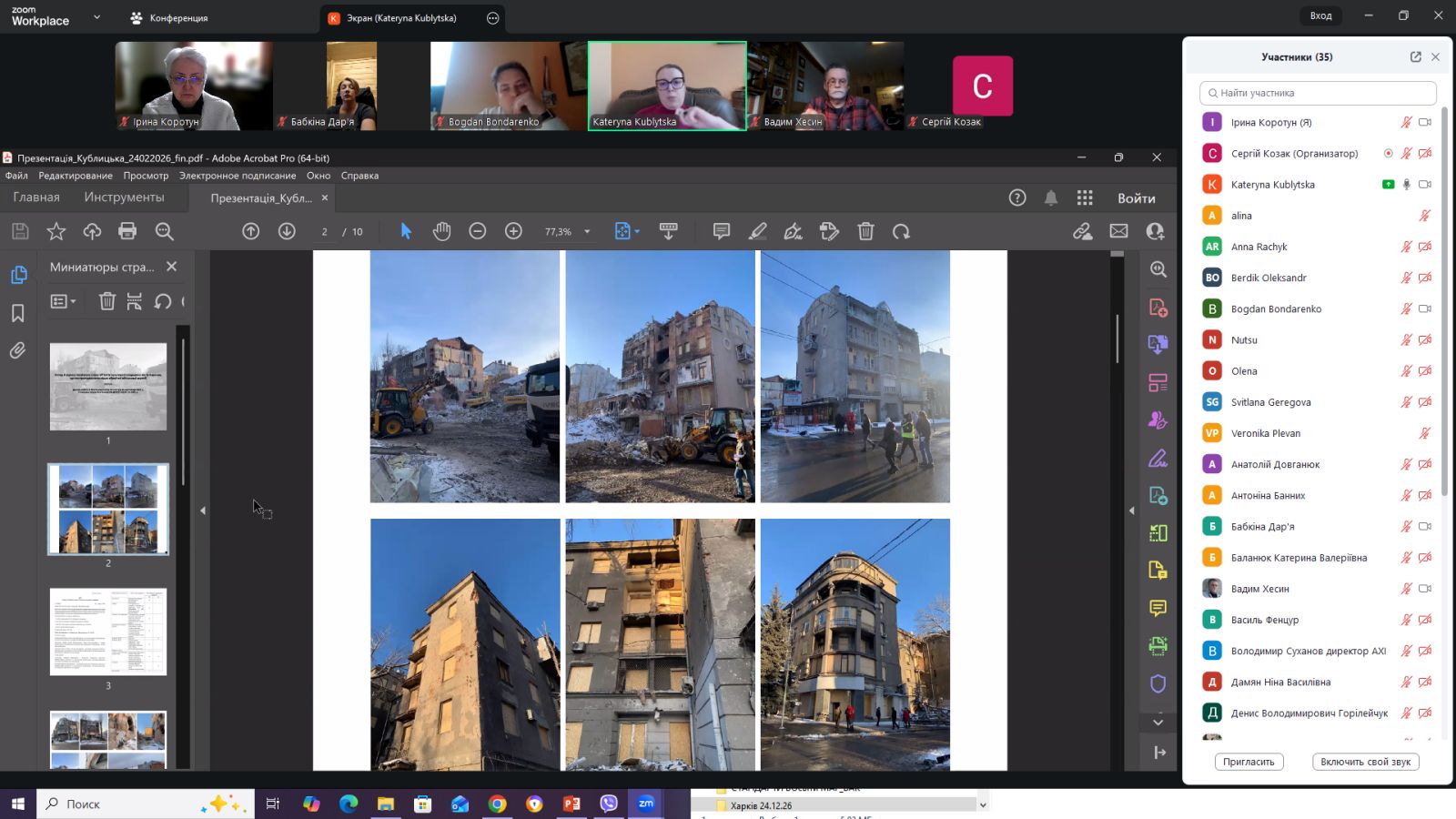Click the highlighter pen tool icon
The width and height of the screenshot is (1456, 819).
[757, 231]
